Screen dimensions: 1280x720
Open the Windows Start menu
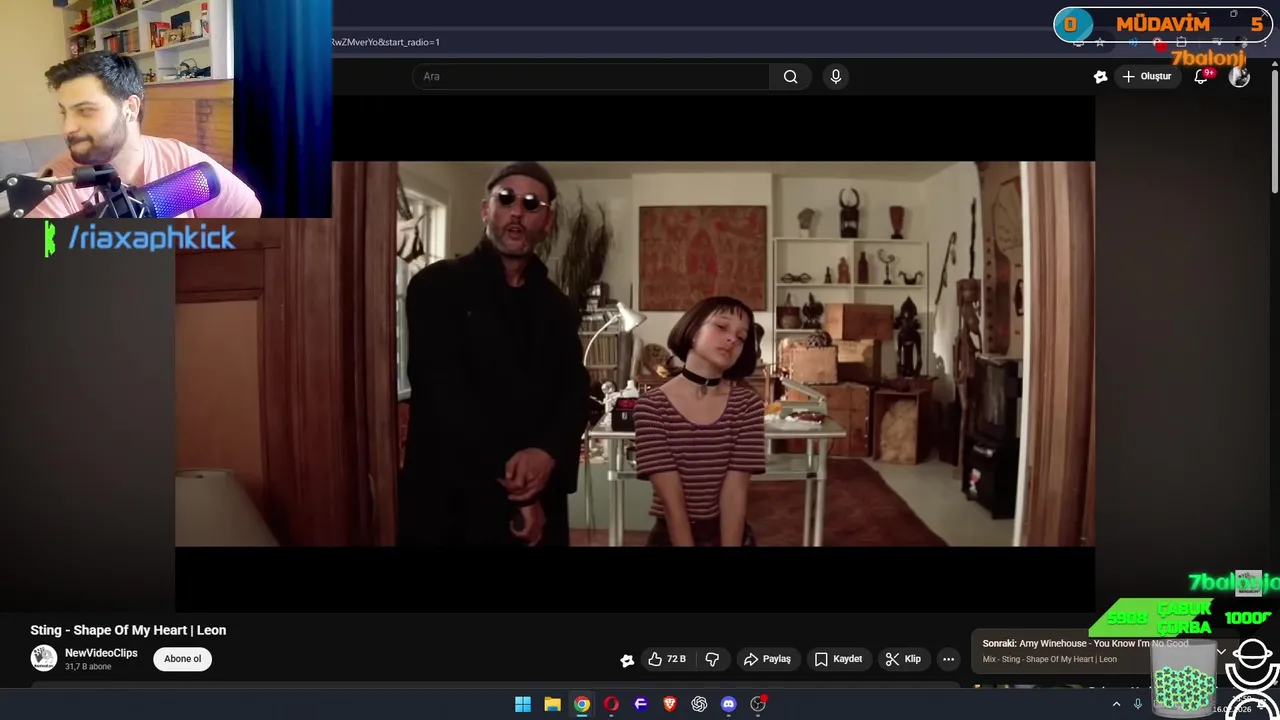[x=523, y=704]
